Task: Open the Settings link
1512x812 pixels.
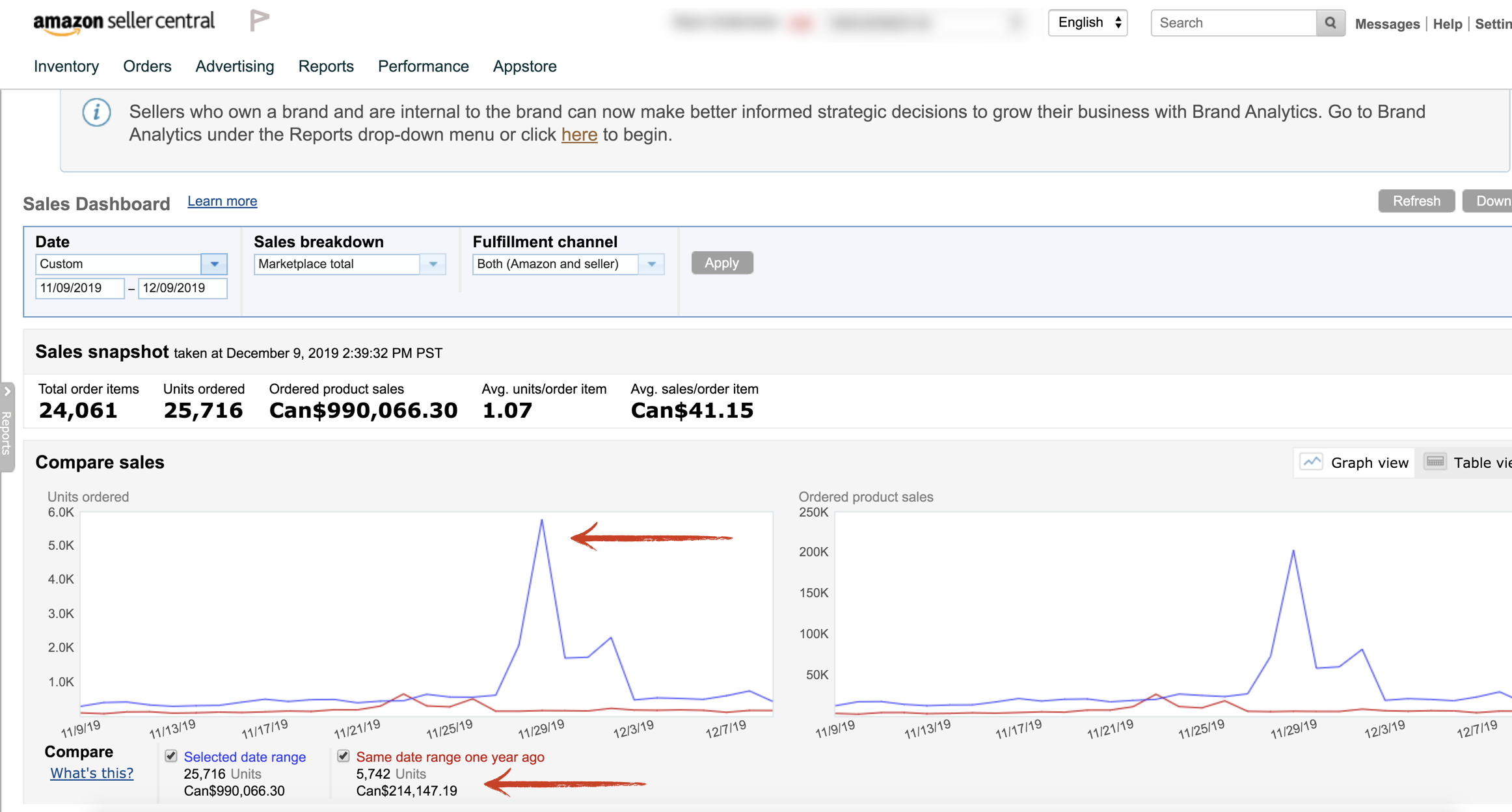Action: [x=1493, y=24]
